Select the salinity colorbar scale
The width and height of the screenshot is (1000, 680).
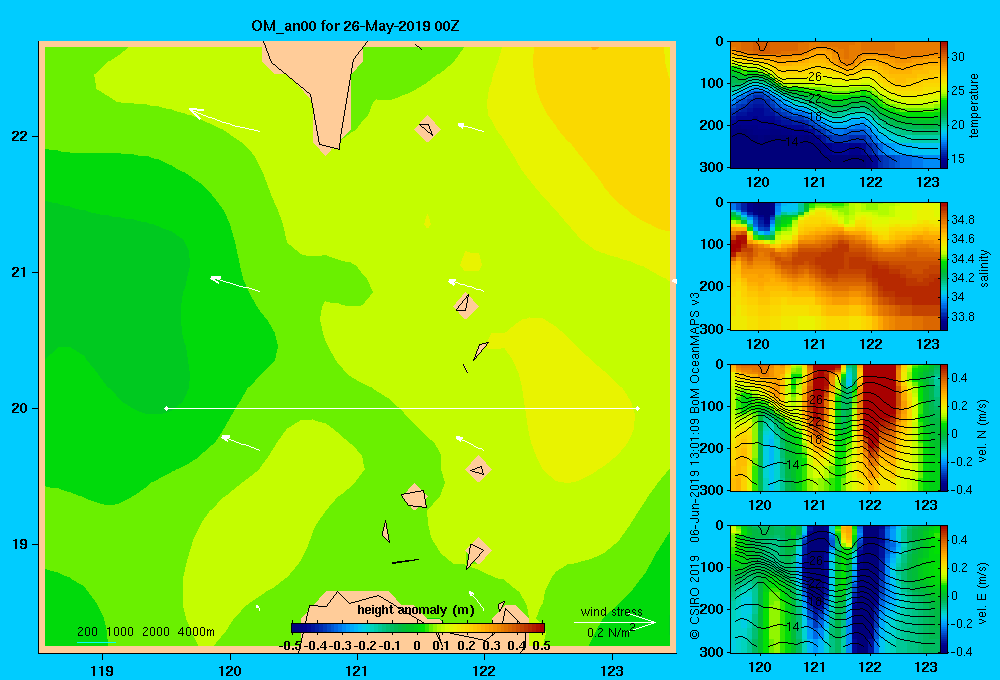tap(944, 266)
